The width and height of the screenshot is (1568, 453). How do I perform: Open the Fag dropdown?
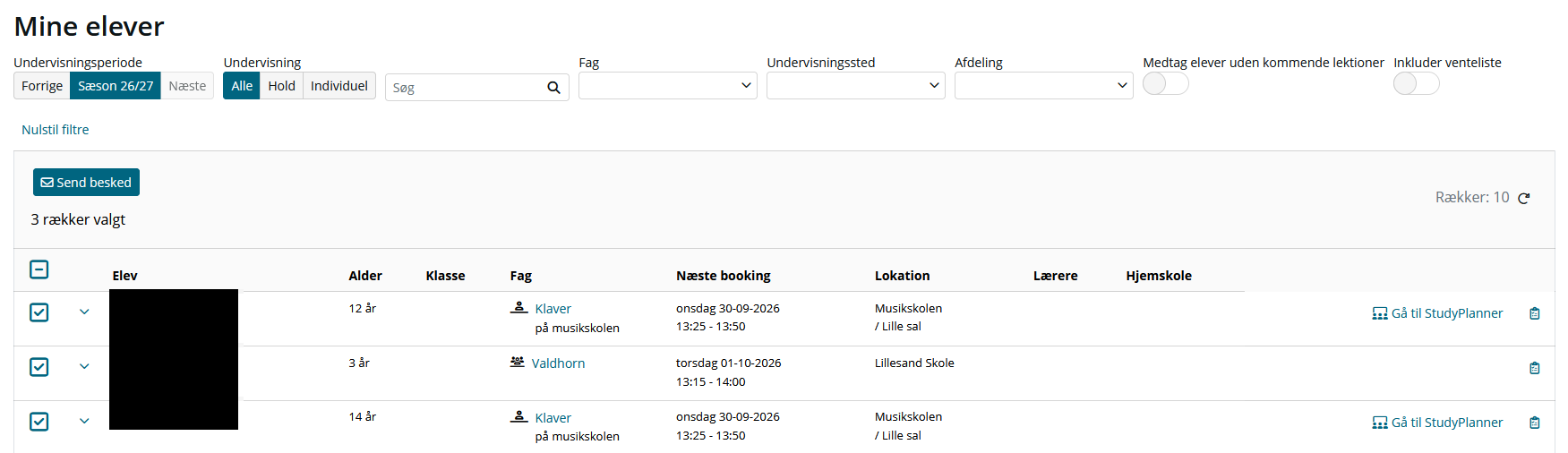pyautogui.click(x=668, y=86)
